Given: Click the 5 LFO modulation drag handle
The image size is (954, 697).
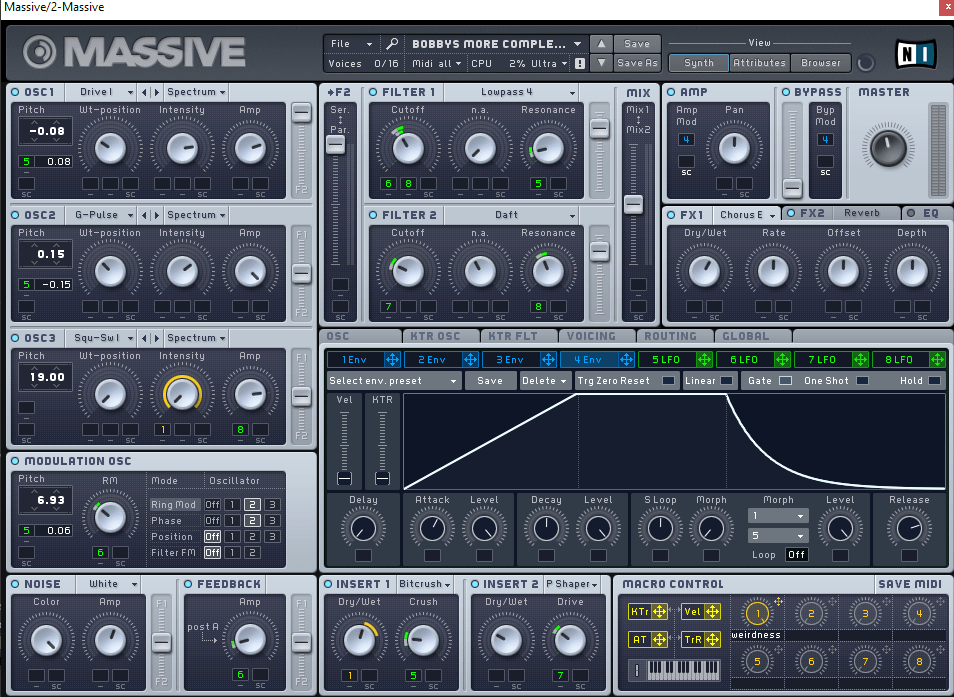Looking at the screenshot, I should pos(704,359).
